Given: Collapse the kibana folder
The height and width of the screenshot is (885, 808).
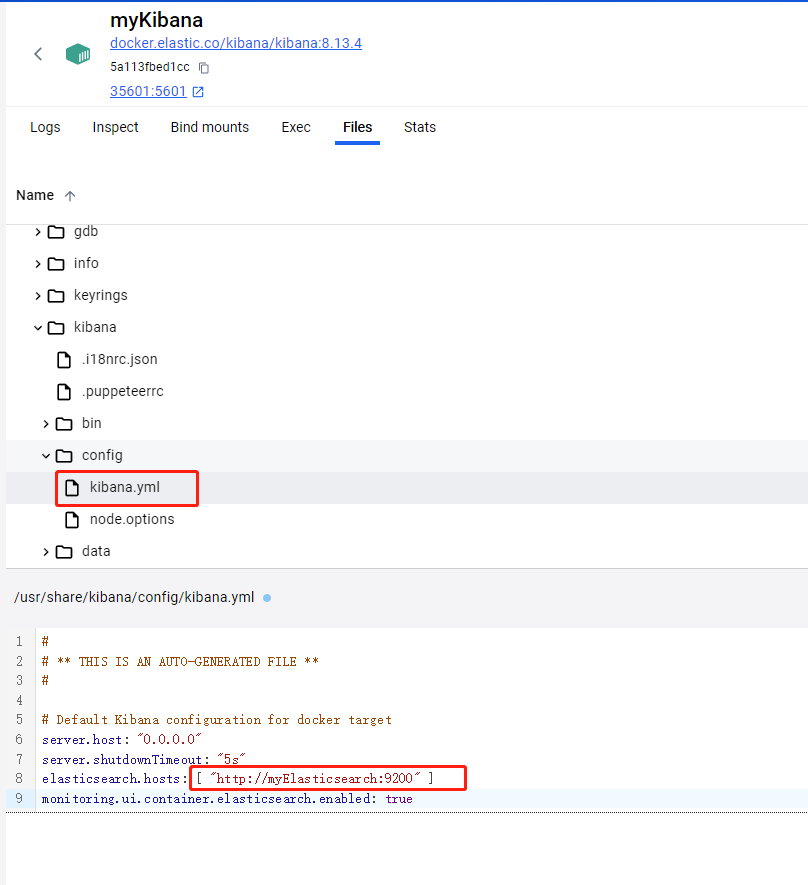Looking at the screenshot, I should tap(38, 328).
